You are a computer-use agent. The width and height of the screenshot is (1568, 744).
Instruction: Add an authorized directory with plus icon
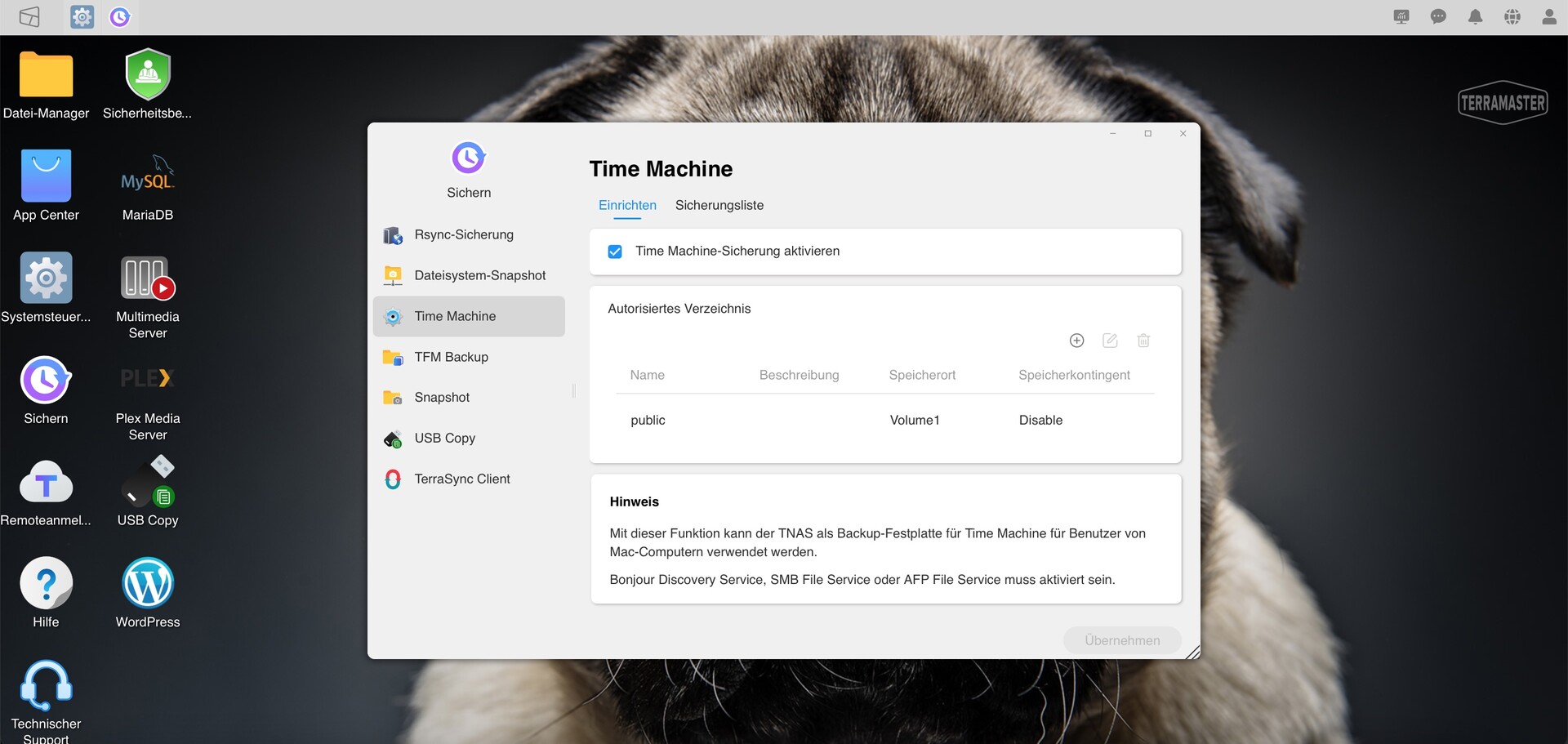1077,341
